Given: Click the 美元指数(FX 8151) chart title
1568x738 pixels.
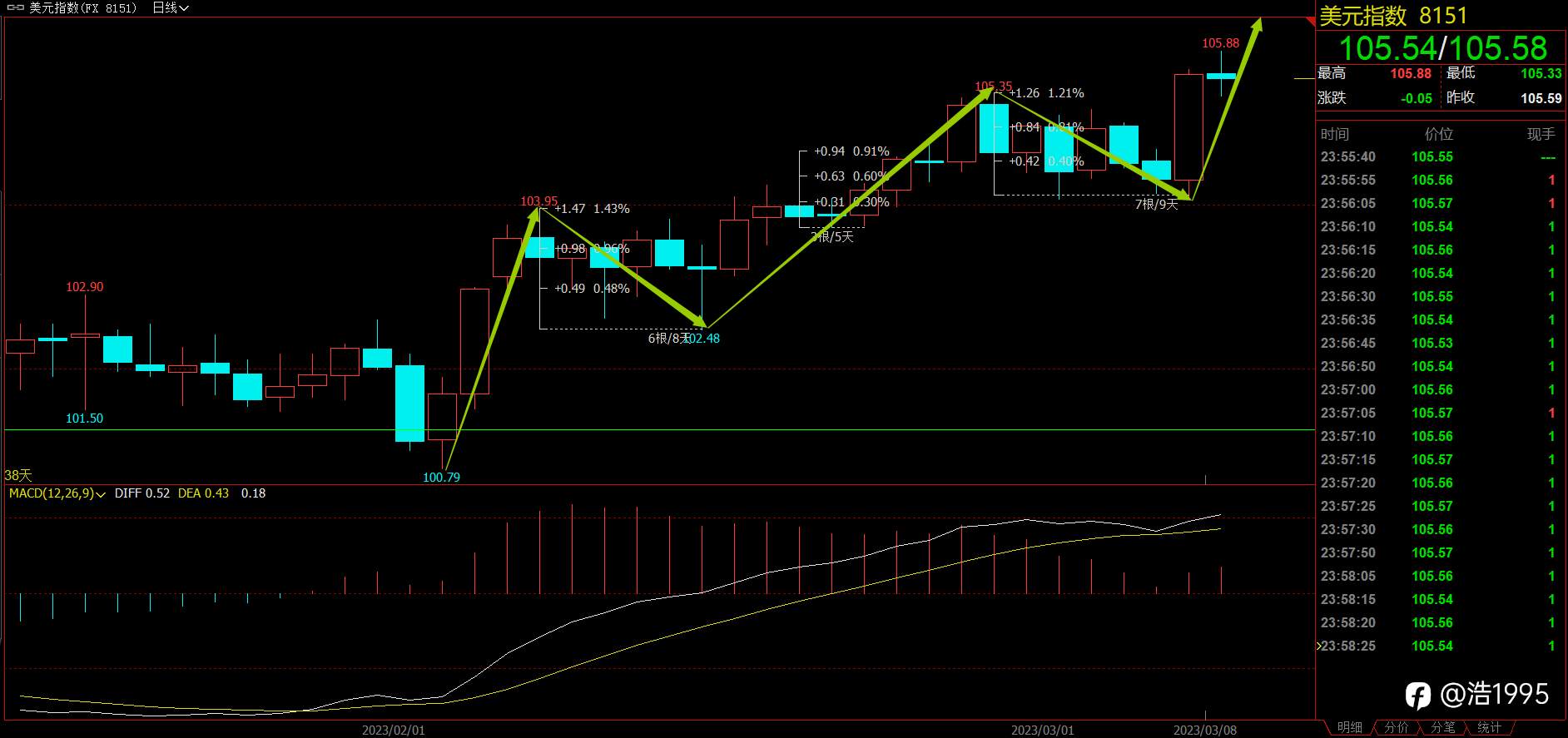Looking at the screenshot, I should 82,7.
